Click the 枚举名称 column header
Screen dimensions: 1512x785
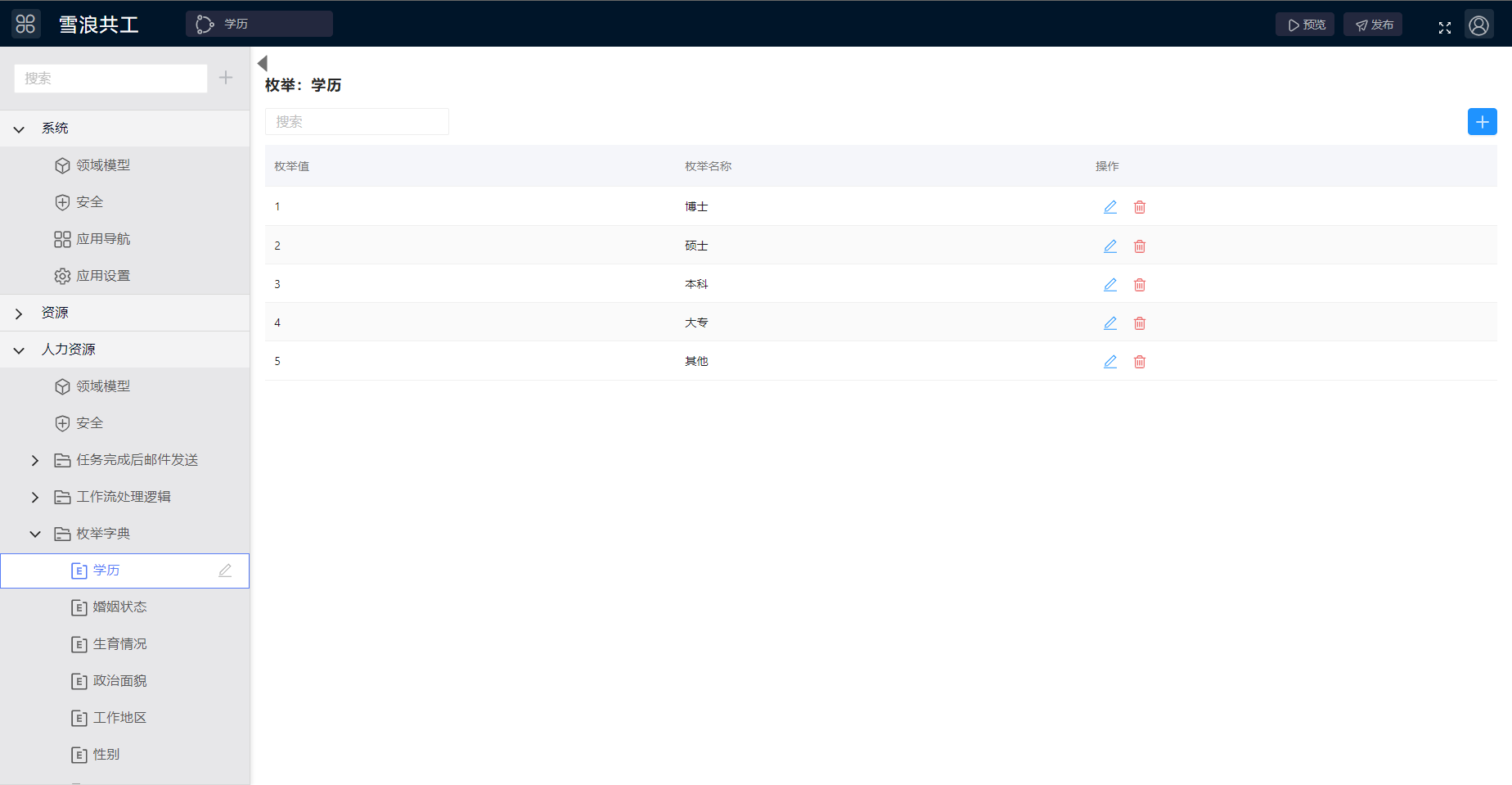(x=709, y=166)
